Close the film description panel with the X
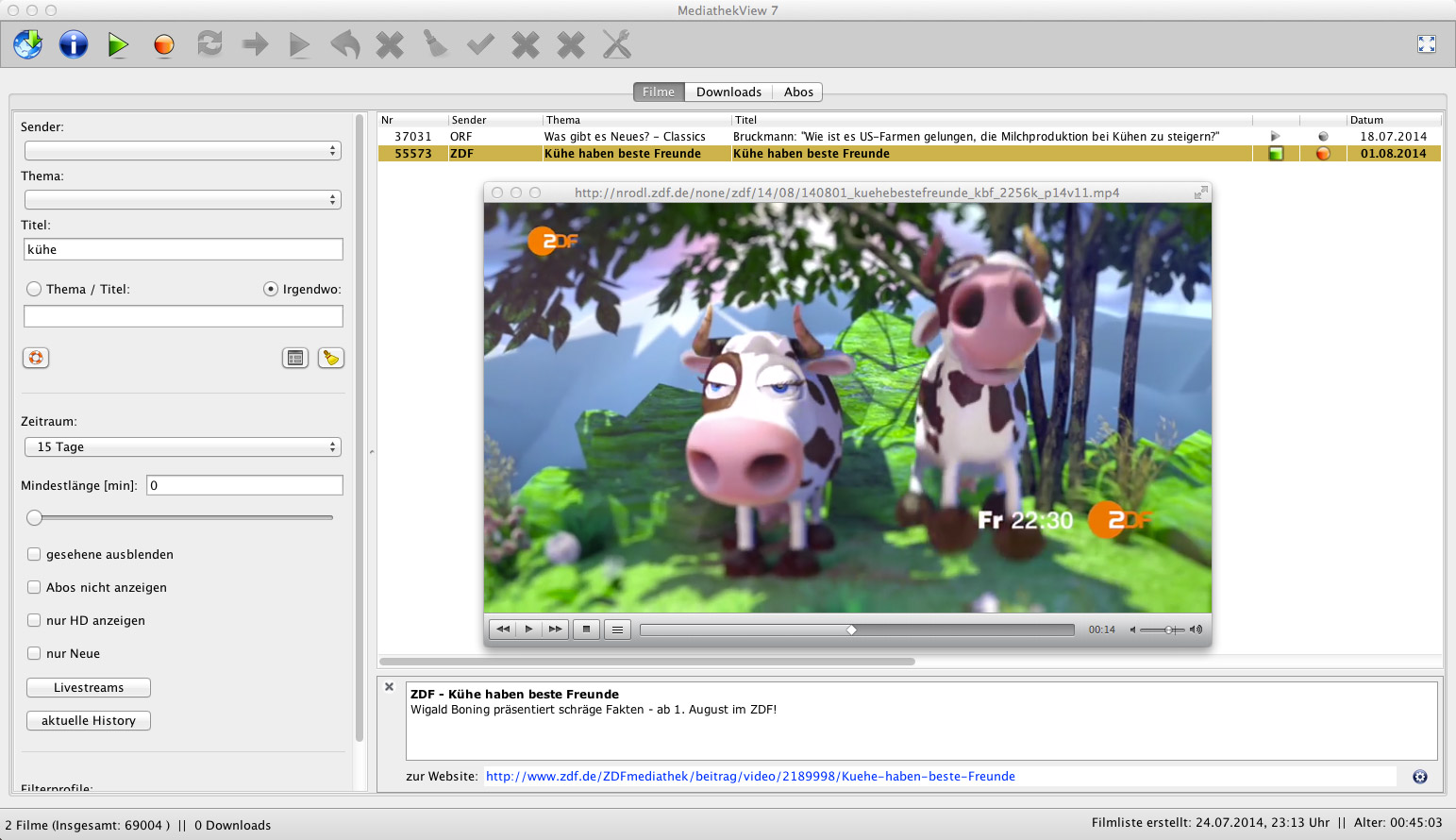This screenshot has height=840, width=1456. (x=389, y=687)
